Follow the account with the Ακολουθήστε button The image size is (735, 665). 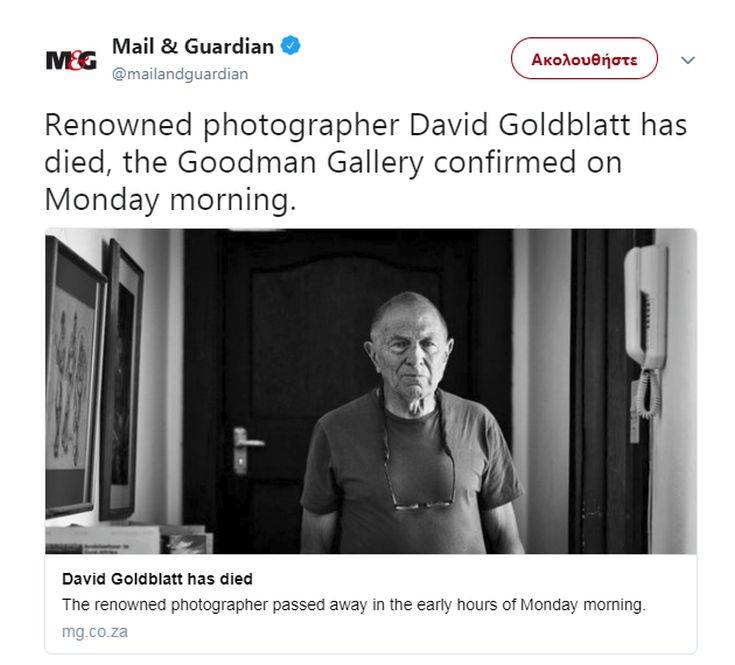tap(584, 59)
